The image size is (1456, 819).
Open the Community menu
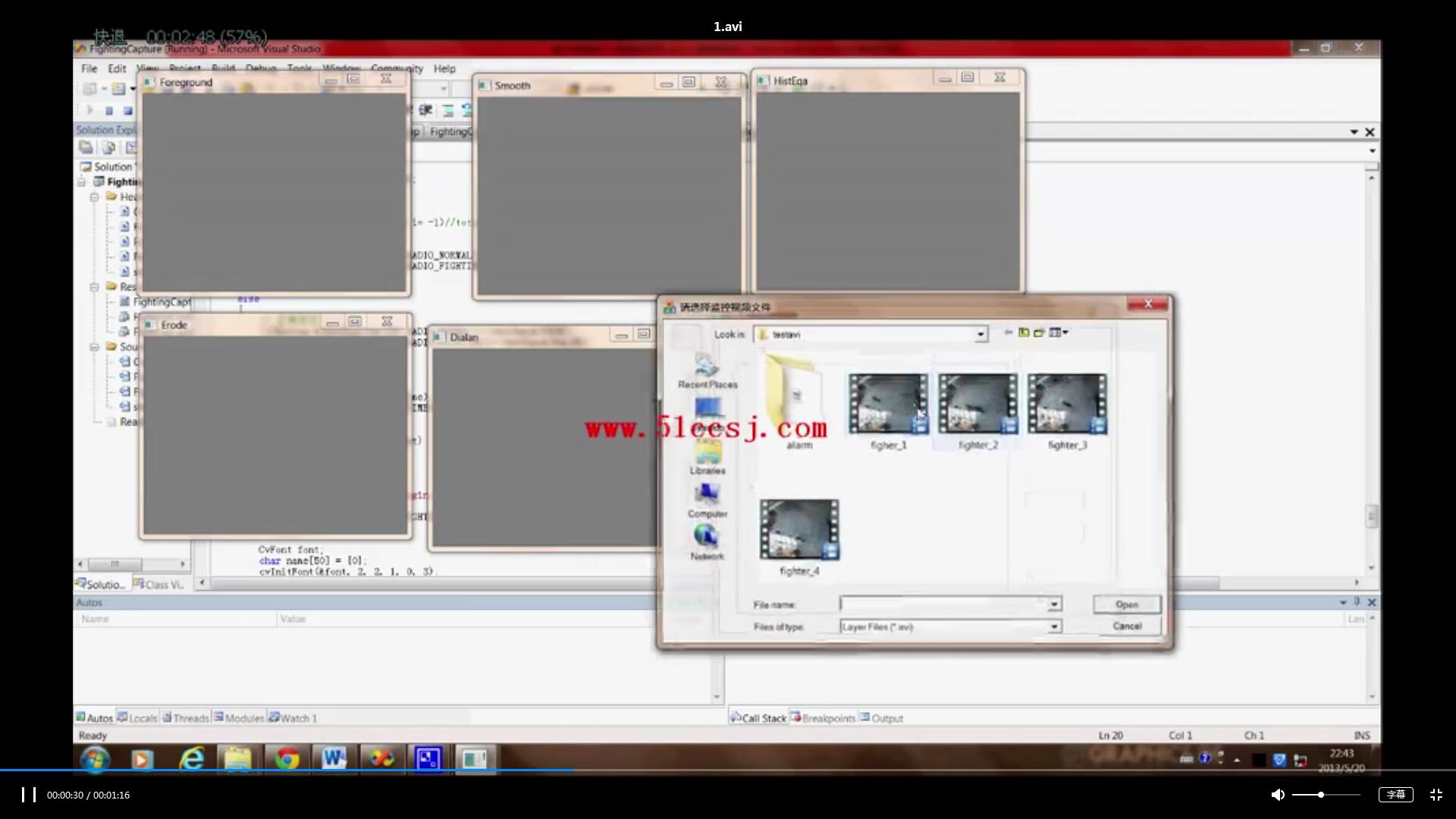397,68
